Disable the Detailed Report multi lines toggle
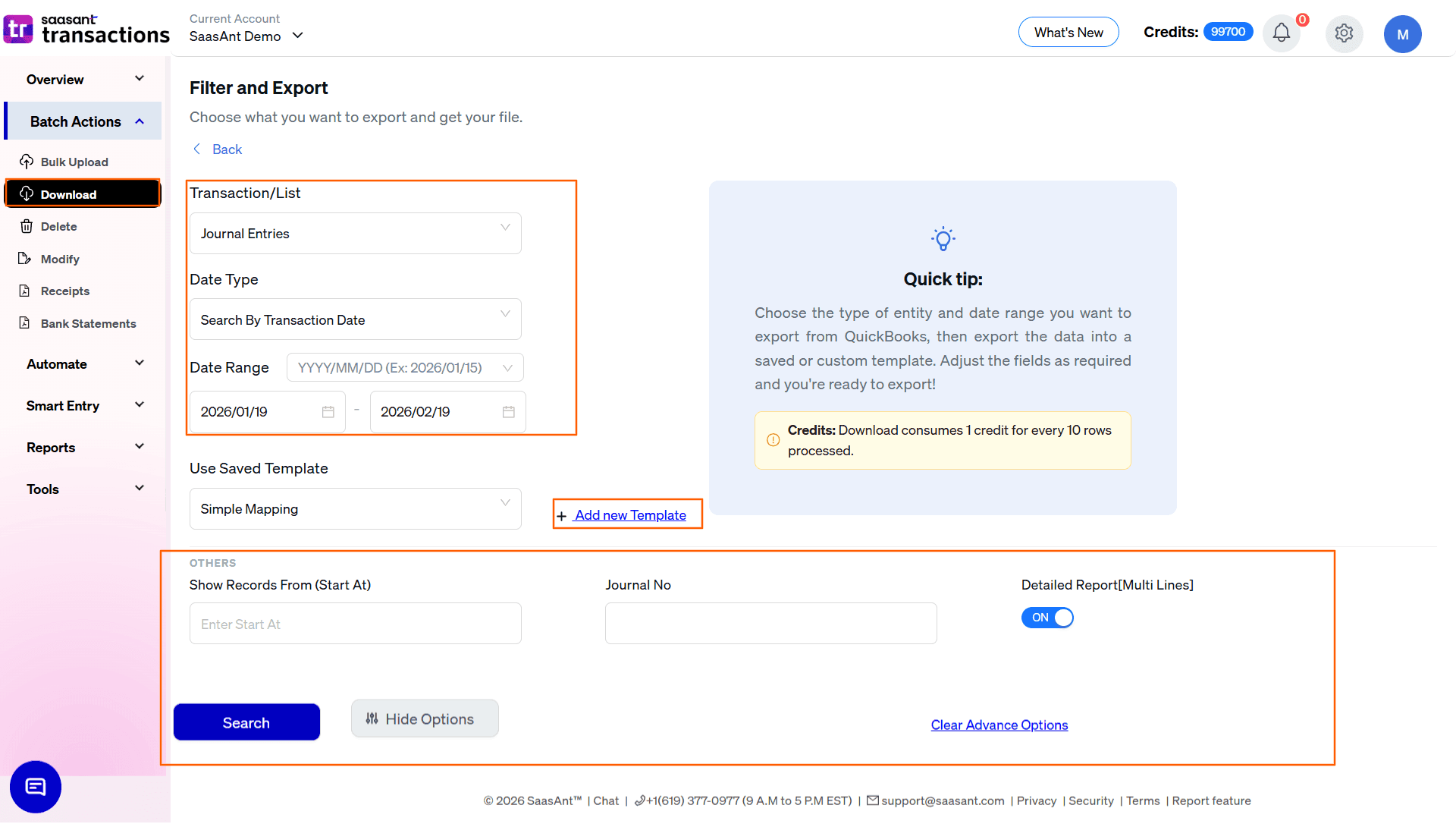1456x824 pixels. tap(1047, 618)
